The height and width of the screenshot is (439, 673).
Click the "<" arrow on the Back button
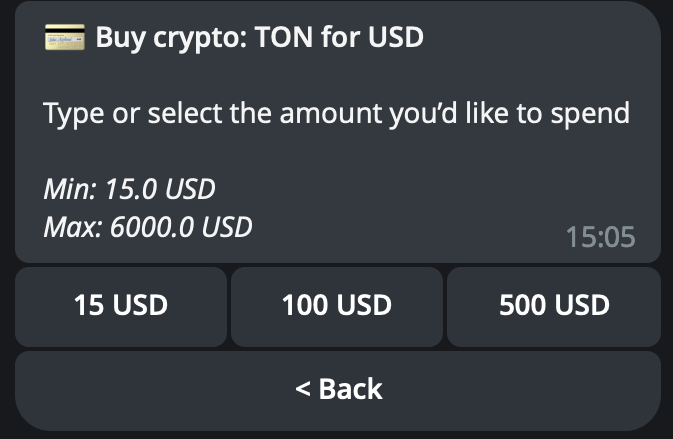[x=302, y=388]
